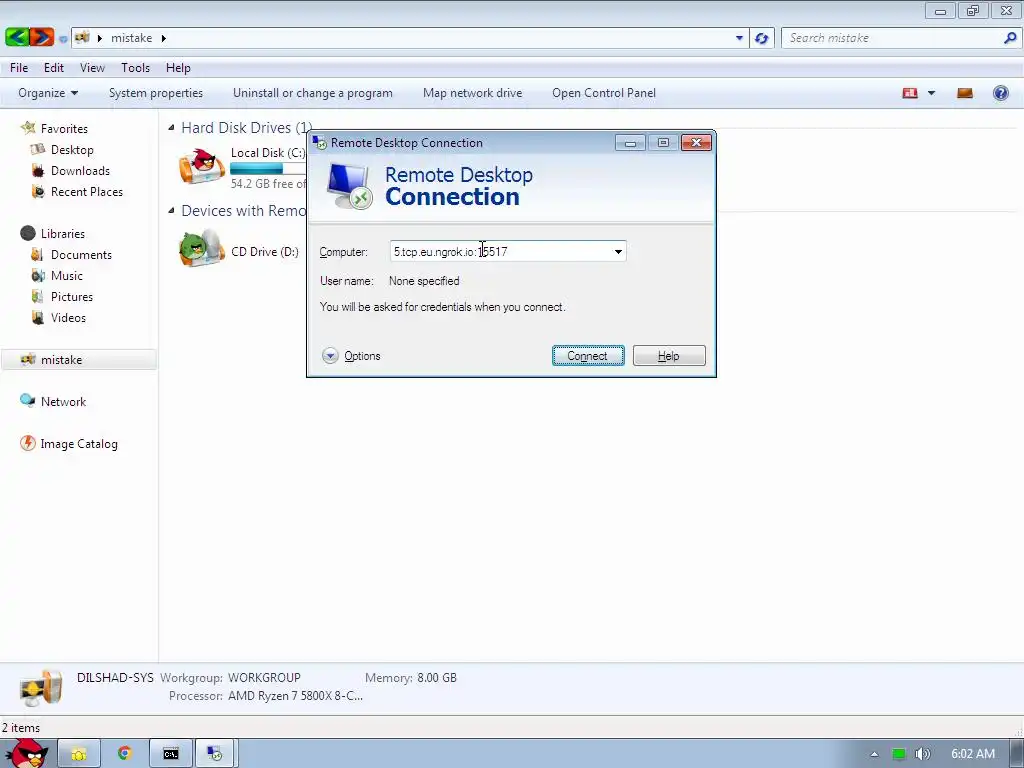This screenshot has height=768, width=1024.
Task: Open address bar history dropdown arrow
Action: (739, 38)
